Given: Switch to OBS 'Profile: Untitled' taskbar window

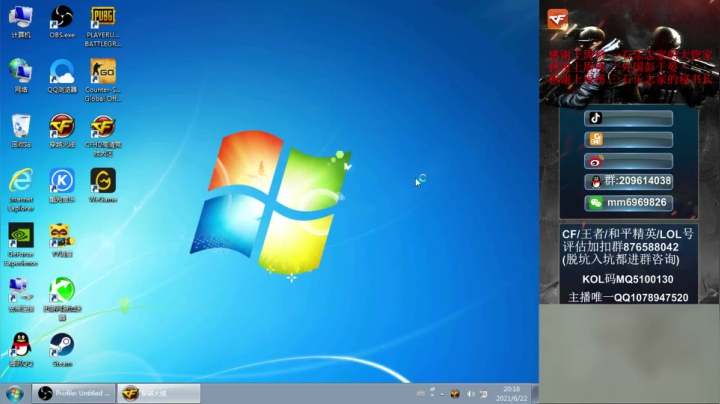Looking at the screenshot, I should 73,393.
